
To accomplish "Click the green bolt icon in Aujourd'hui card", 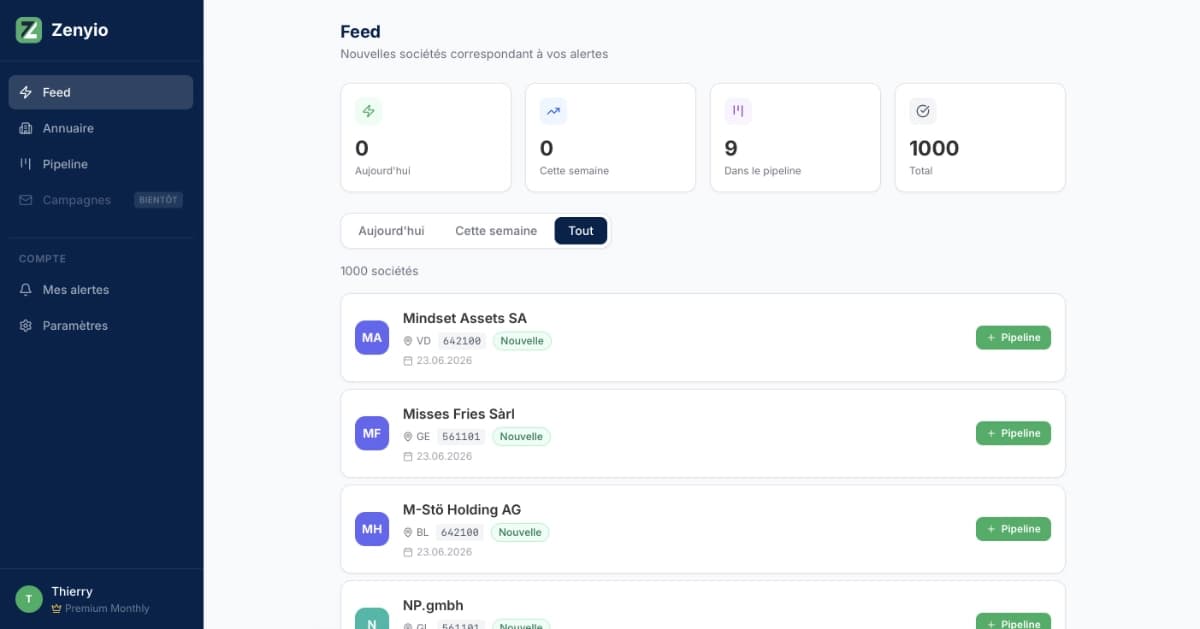I will (x=369, y=111).
